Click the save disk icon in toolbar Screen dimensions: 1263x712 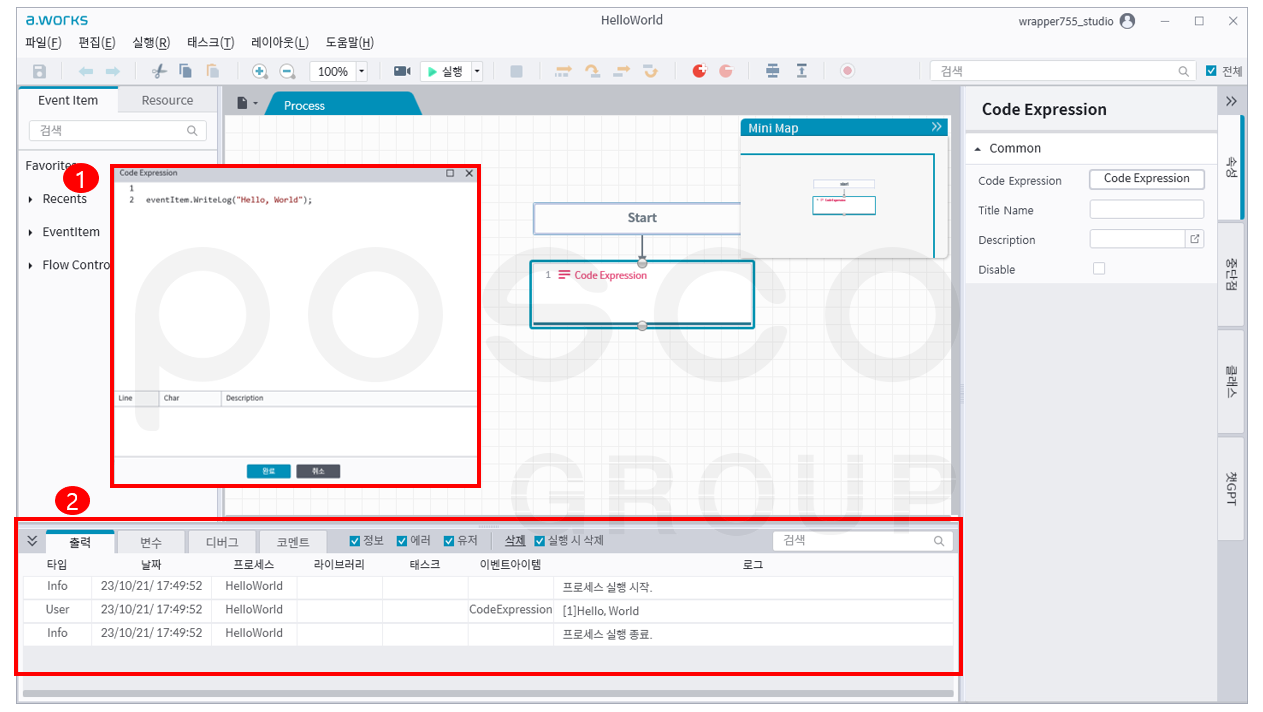coord(40,71)
